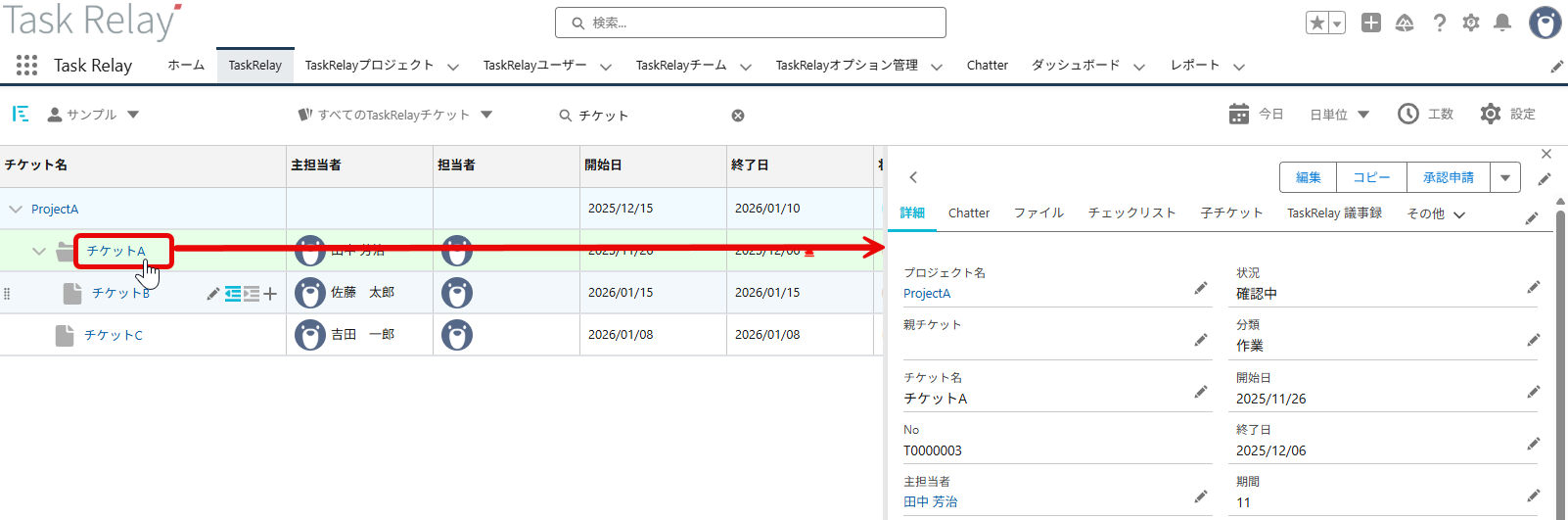Collapse the ProjectA tree row

16,209
